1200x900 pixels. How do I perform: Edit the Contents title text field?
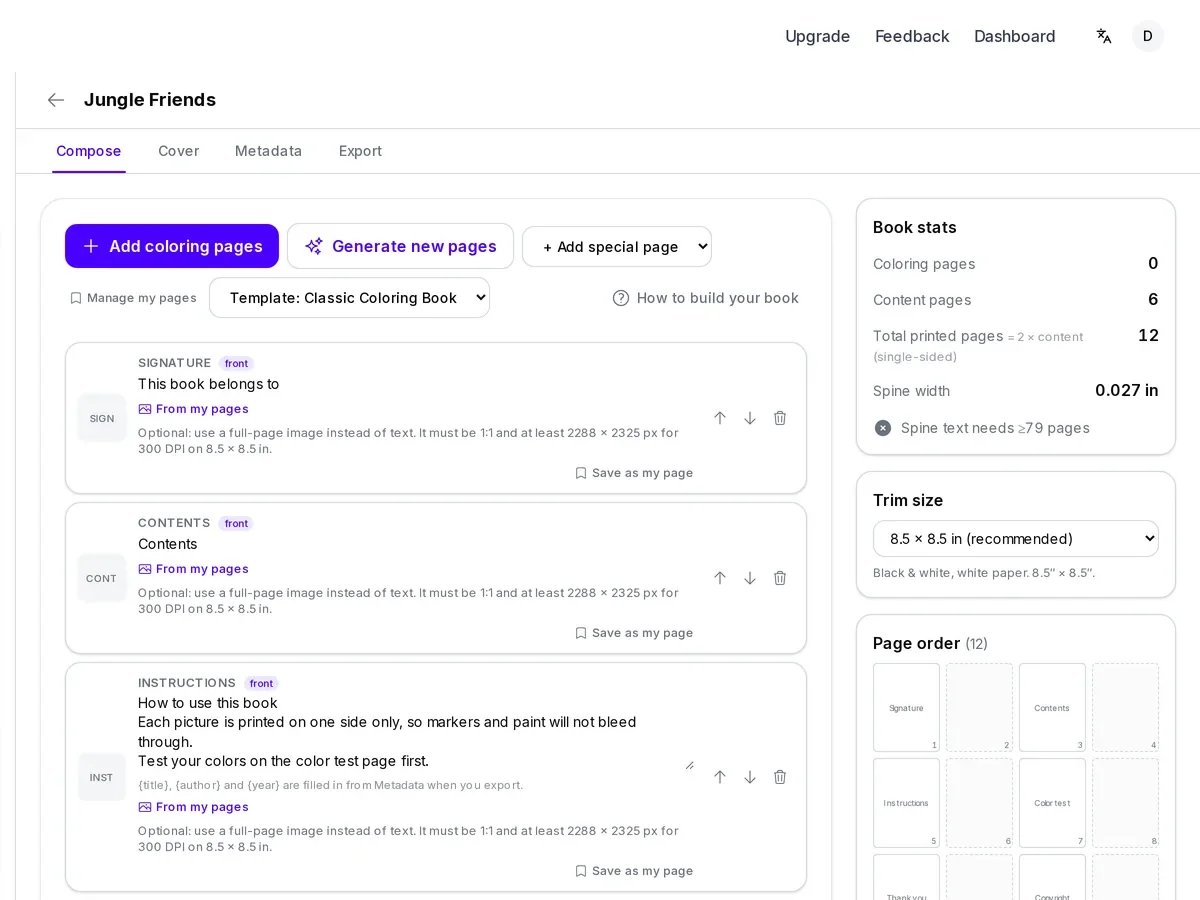pos(416,544)
